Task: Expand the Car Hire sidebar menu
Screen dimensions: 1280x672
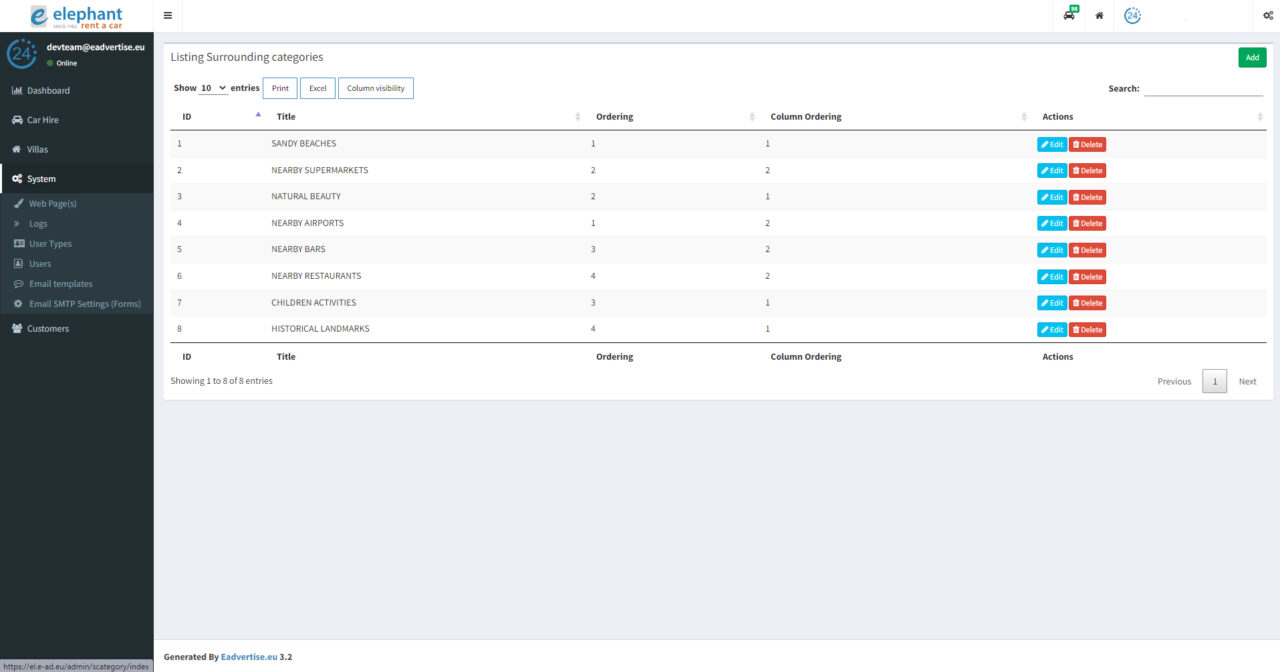Action: [43, 120]
